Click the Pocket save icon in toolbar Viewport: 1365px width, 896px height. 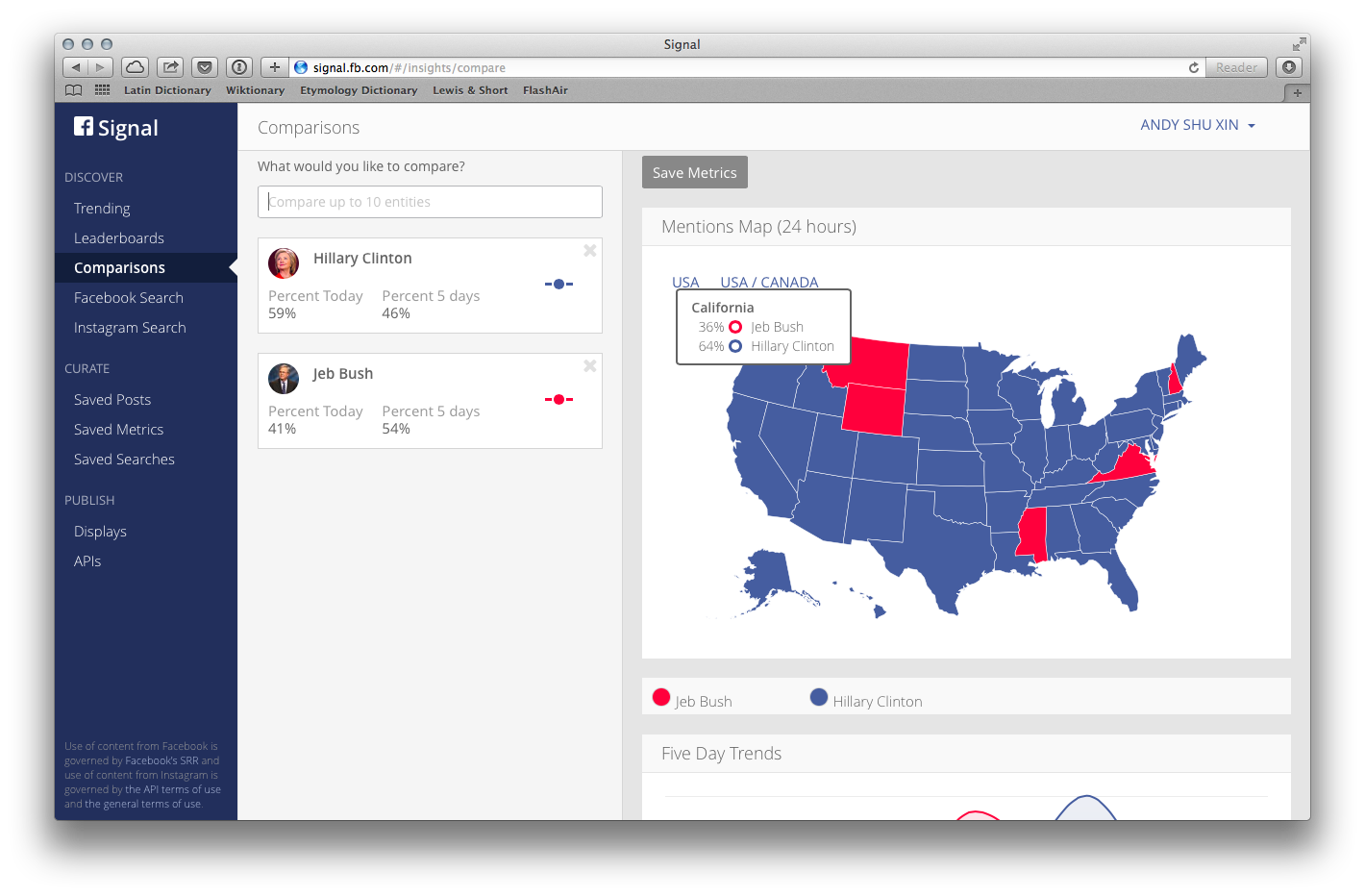click(205, 67)
